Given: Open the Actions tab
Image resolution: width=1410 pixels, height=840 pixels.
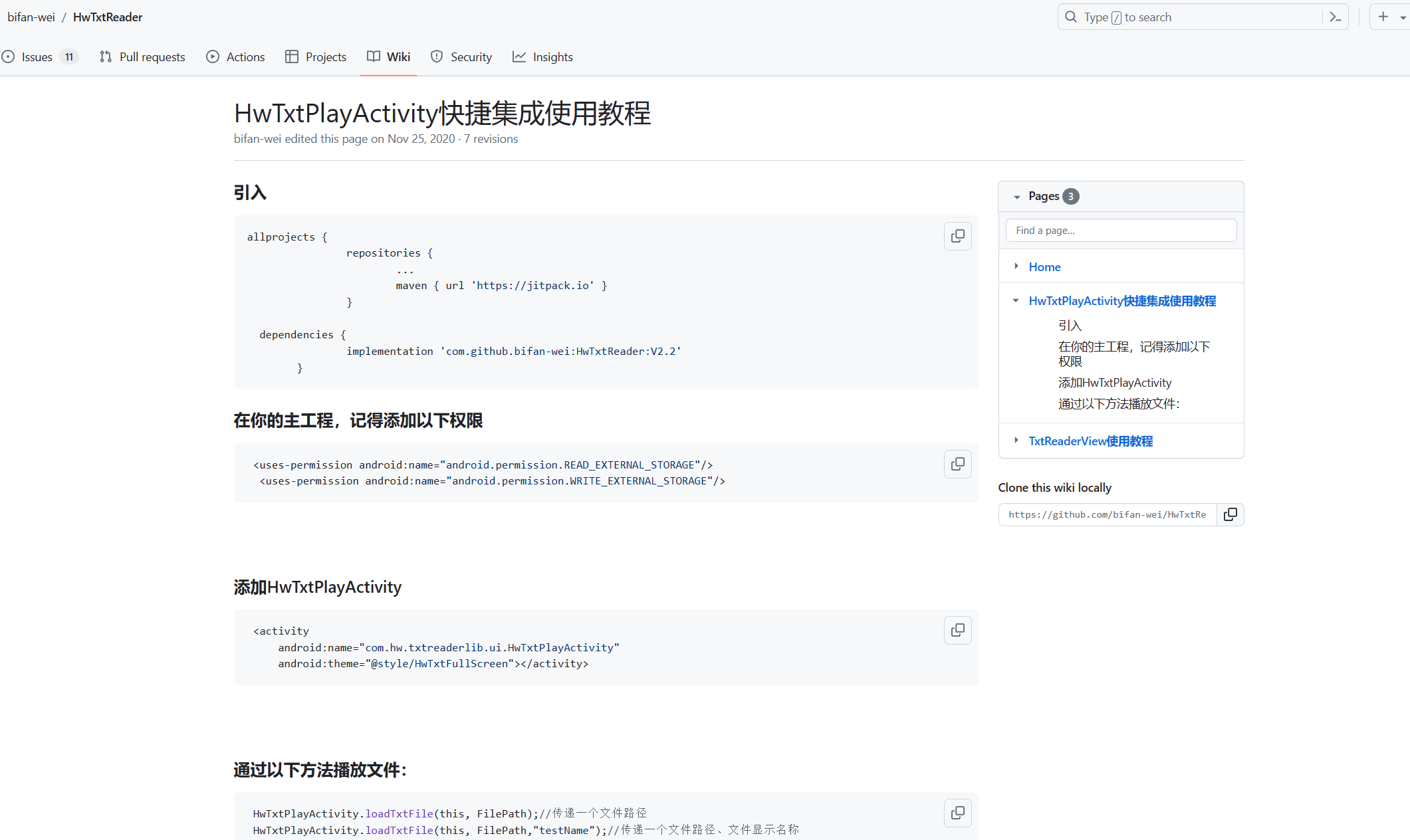Looking at the screenshot, I should (x=235, y=57).
